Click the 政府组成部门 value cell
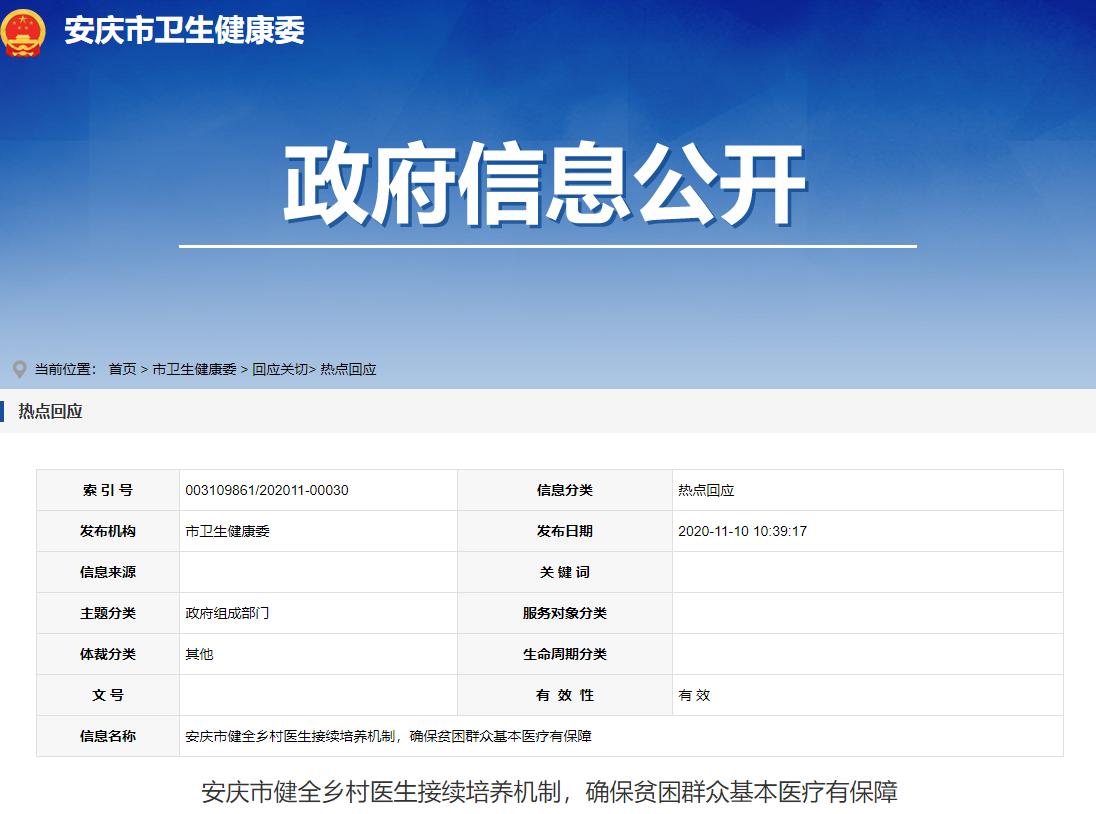 [318, 613]
